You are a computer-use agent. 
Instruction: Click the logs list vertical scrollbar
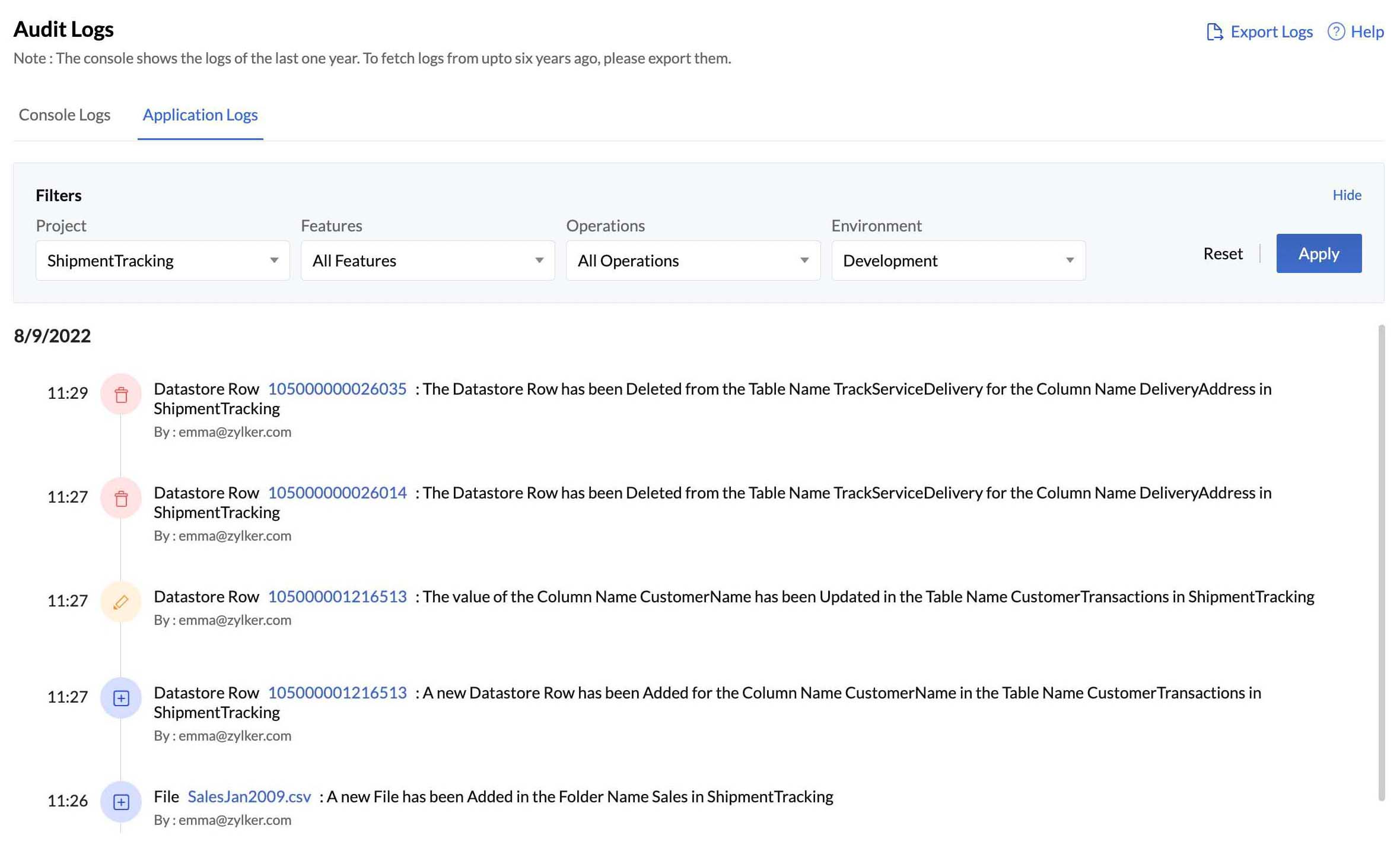(1382, 563)
